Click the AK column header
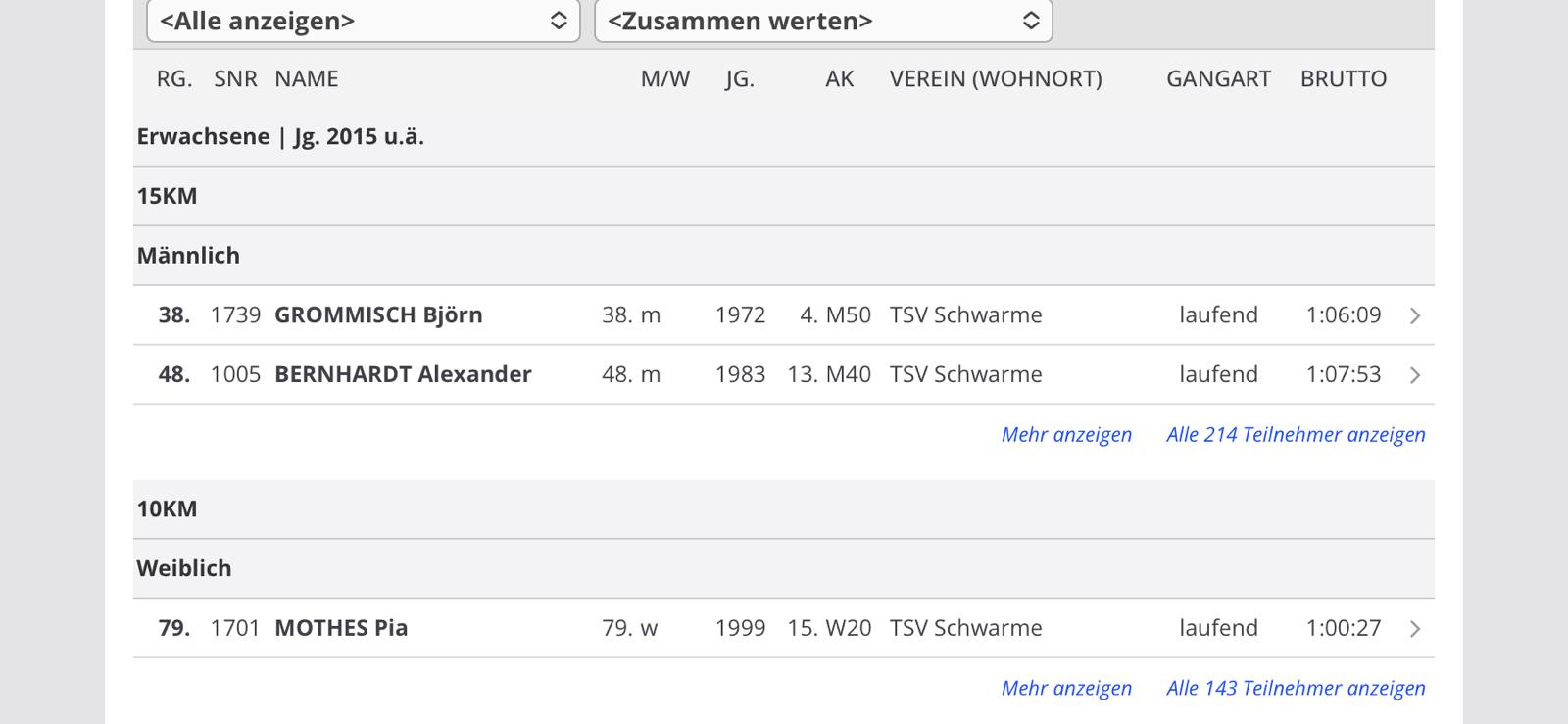This screenshot has height=724, width=1568. (839, 79)
